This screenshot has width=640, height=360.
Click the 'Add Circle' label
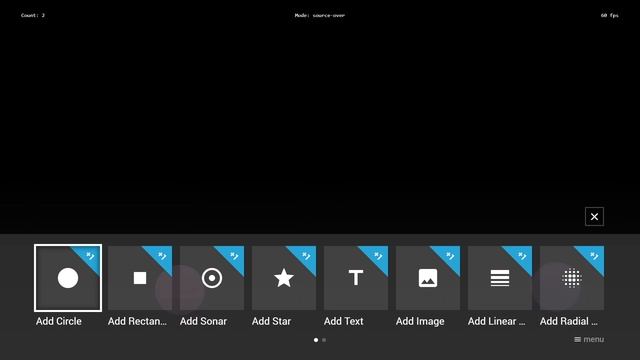[x=59, y=321]
